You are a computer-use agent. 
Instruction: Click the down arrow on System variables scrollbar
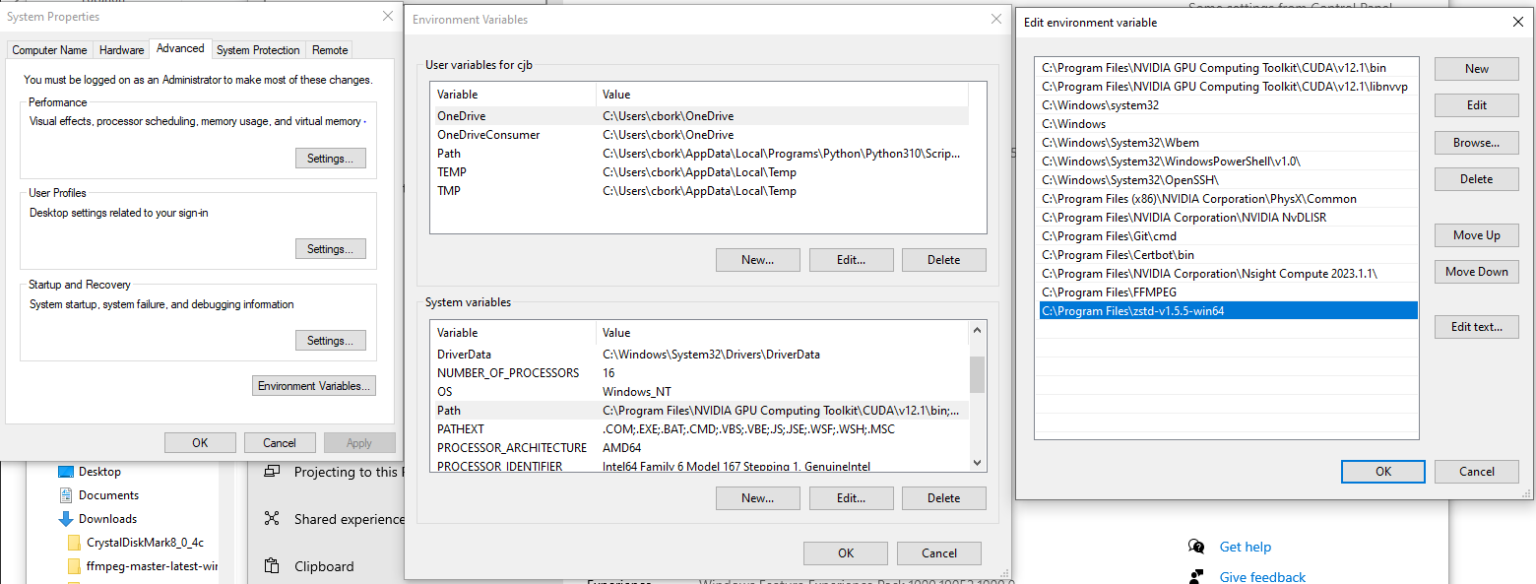[x=978, y=463]
